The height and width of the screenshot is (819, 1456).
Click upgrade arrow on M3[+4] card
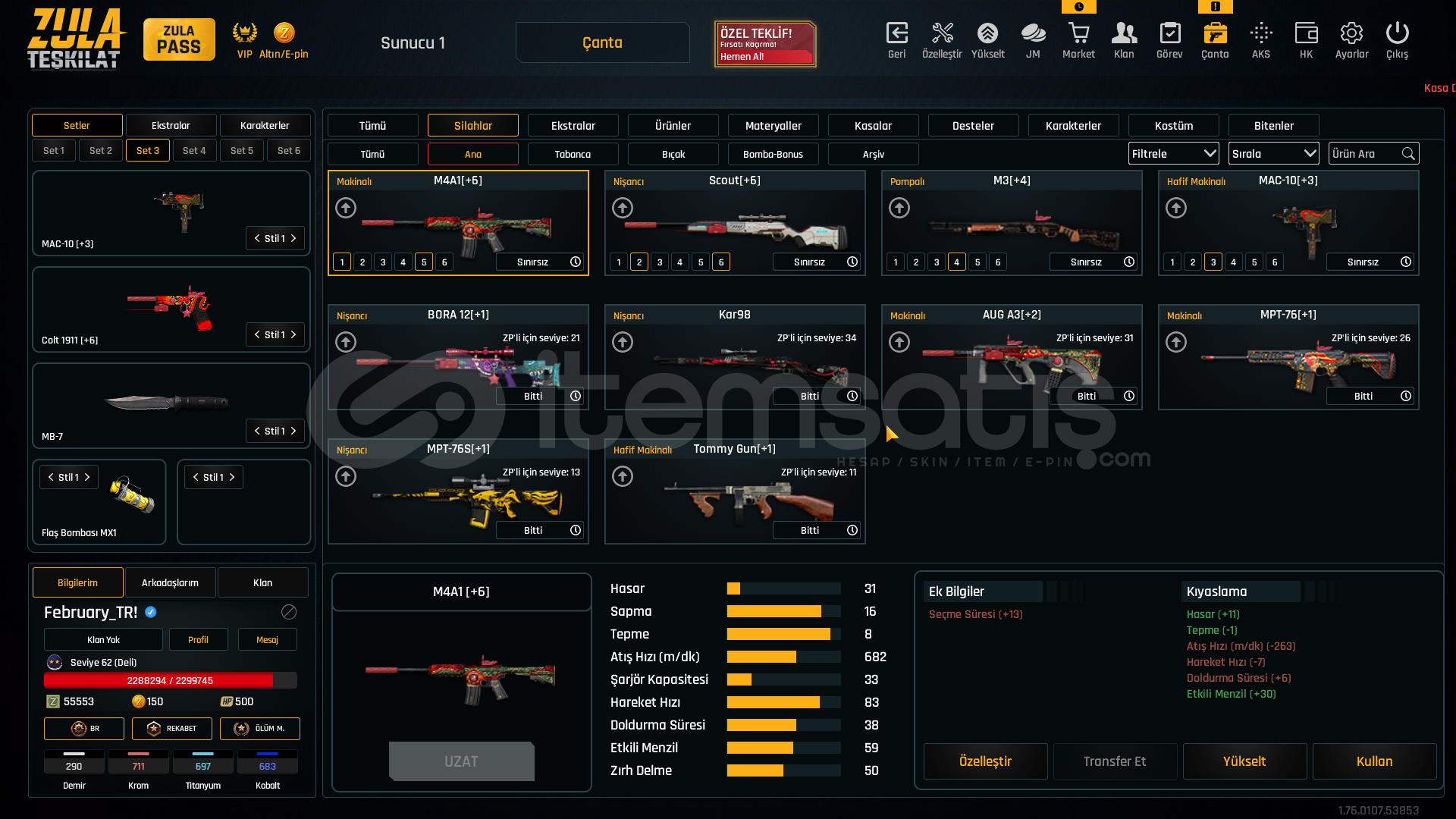[x=899, y=208]
